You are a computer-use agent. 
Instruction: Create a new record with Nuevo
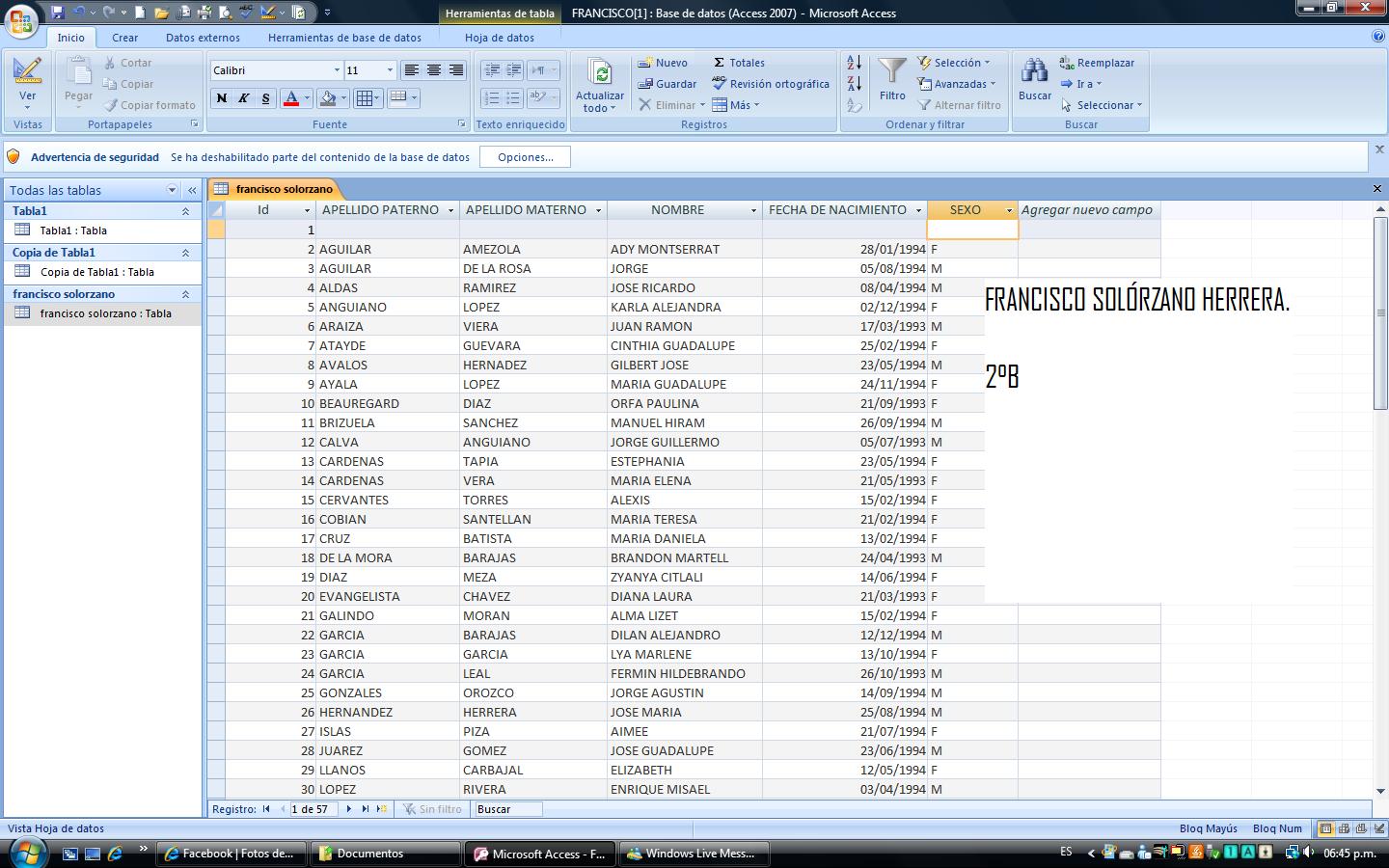[664, 63]
